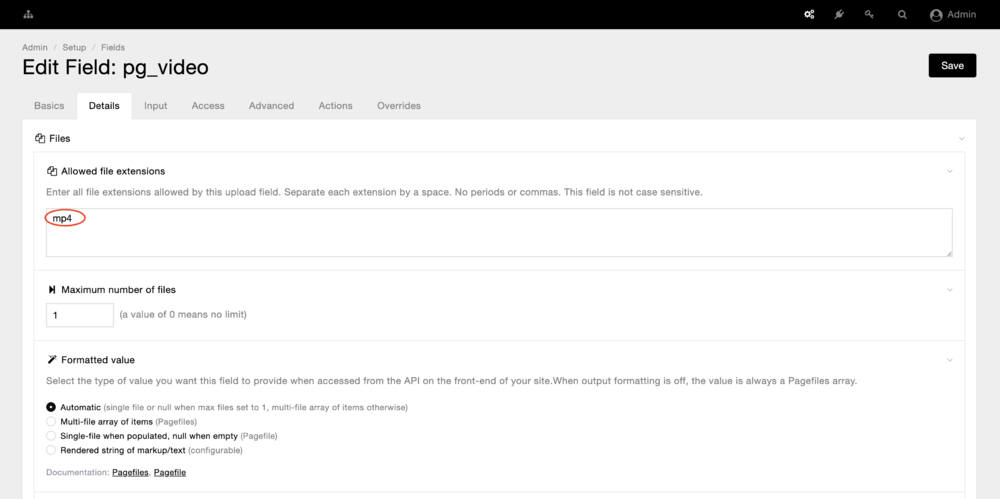Go to Fields in the breadcrumb

pos(112,47)
